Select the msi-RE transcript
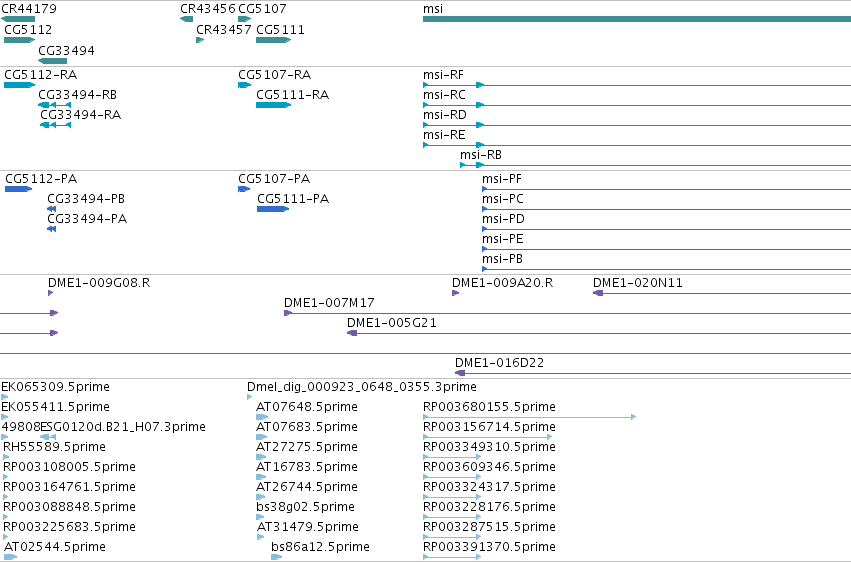This screenshot has height=562, width=851. (637, 145)
